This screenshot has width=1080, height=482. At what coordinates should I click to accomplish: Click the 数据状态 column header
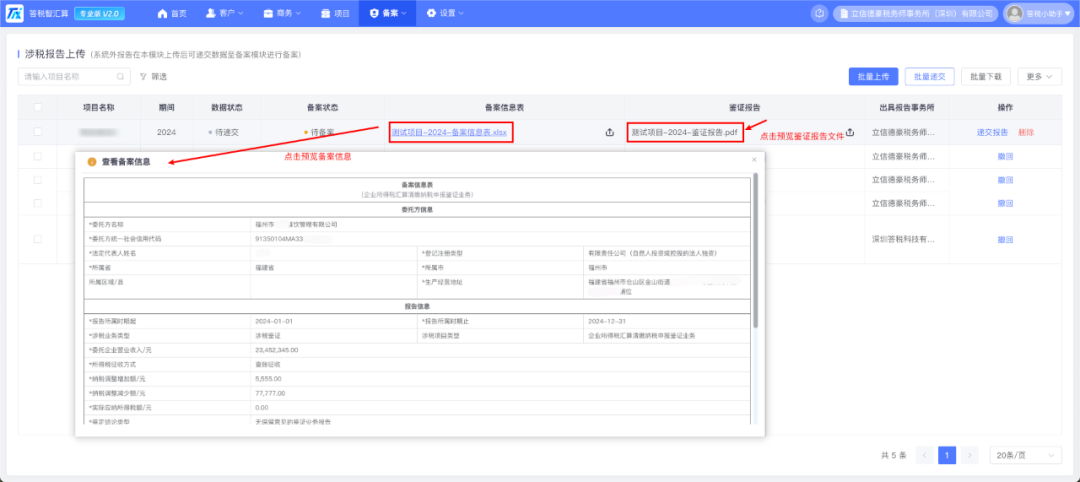click(x=227, y=107)
